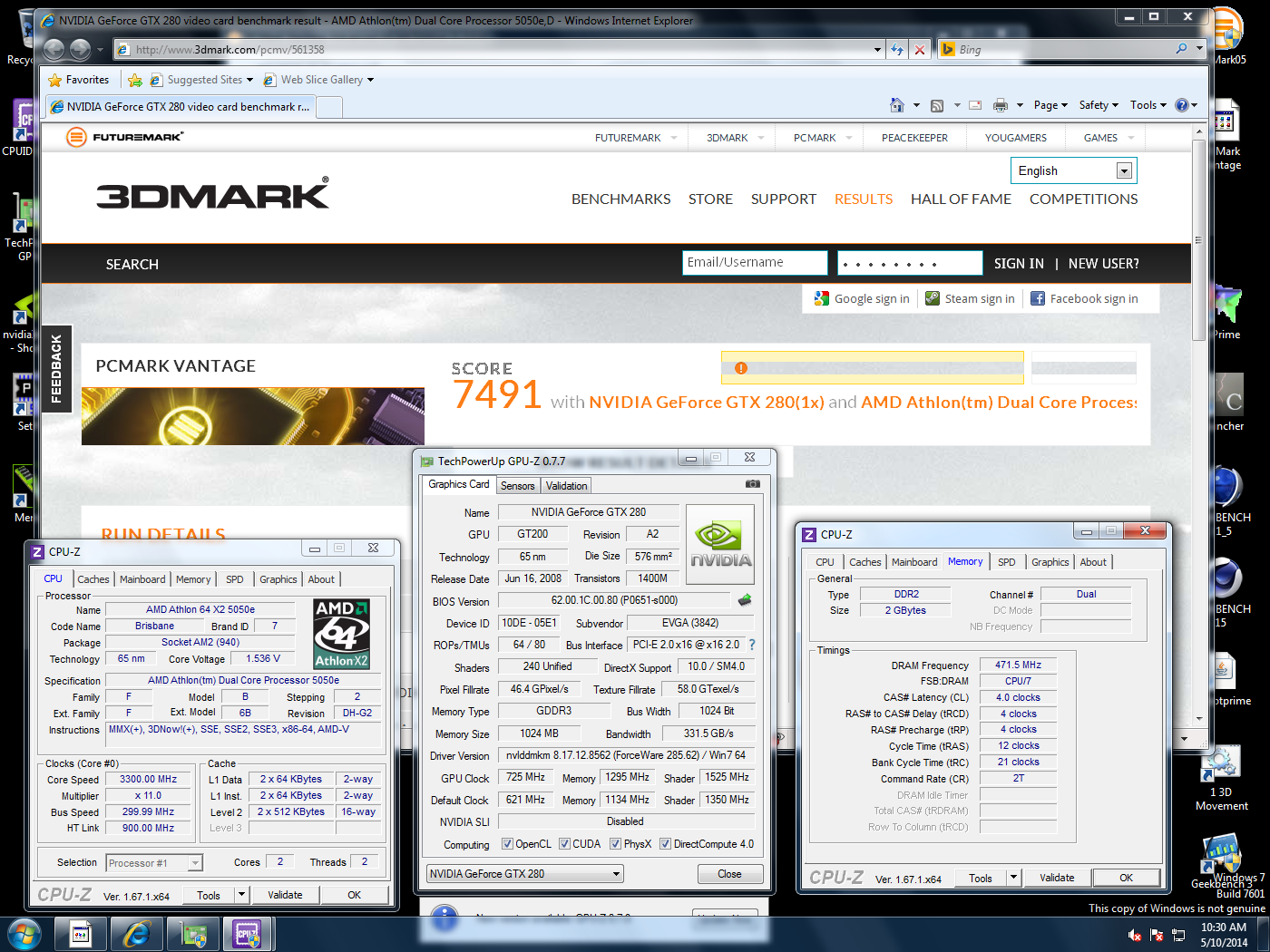Open HALL OF FAME link

[961, 199]
